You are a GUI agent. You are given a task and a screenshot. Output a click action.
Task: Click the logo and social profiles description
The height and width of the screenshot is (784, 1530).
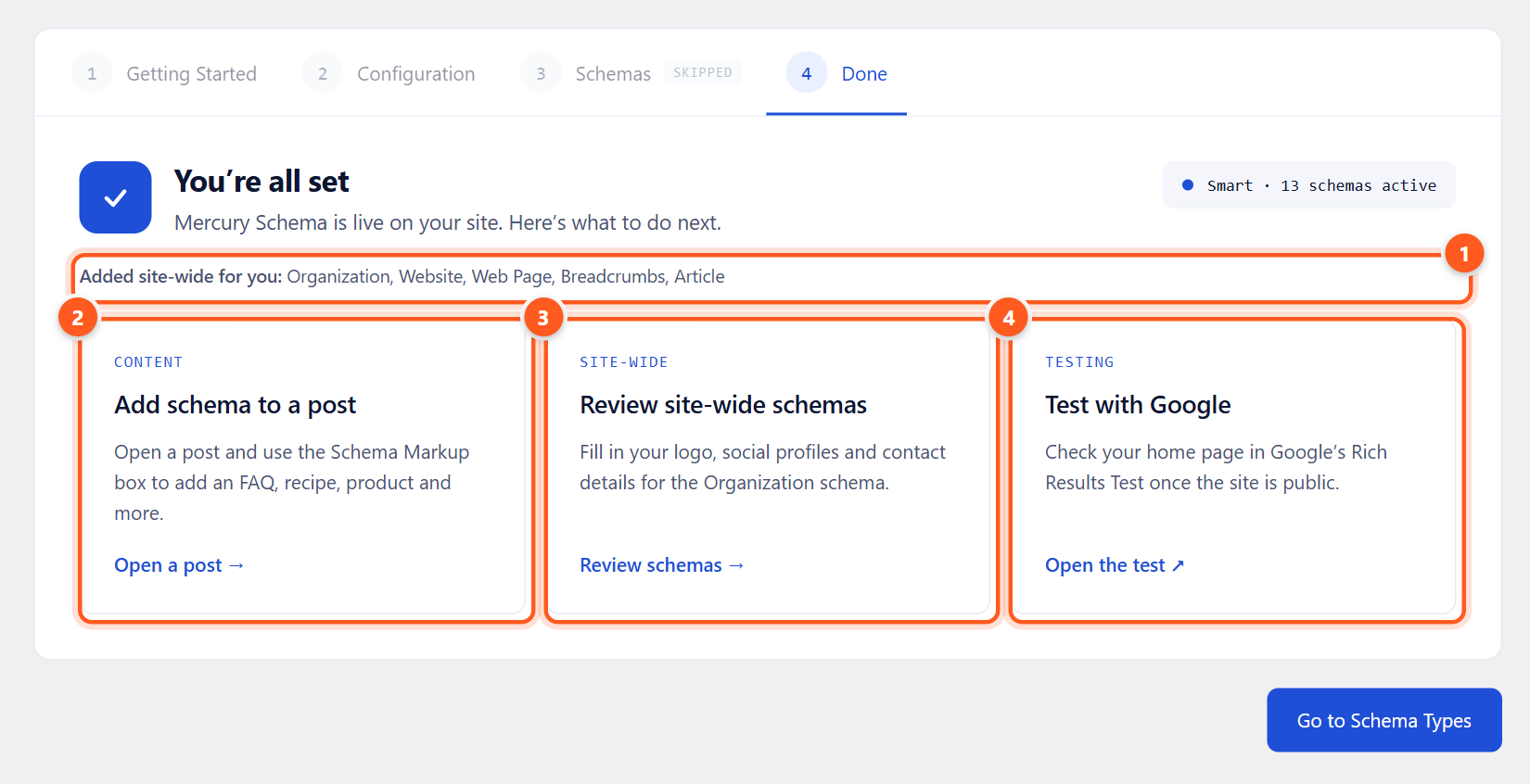point(763,467)
